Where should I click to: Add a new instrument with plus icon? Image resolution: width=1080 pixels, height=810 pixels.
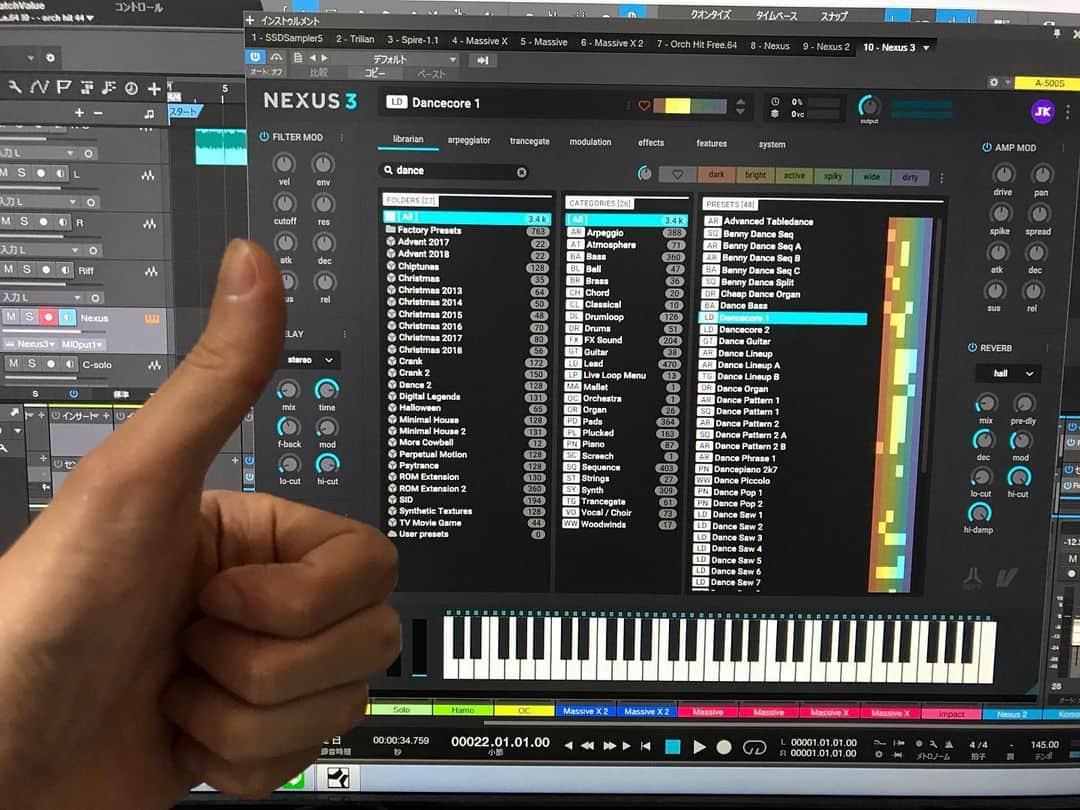(x=250, y=21)
